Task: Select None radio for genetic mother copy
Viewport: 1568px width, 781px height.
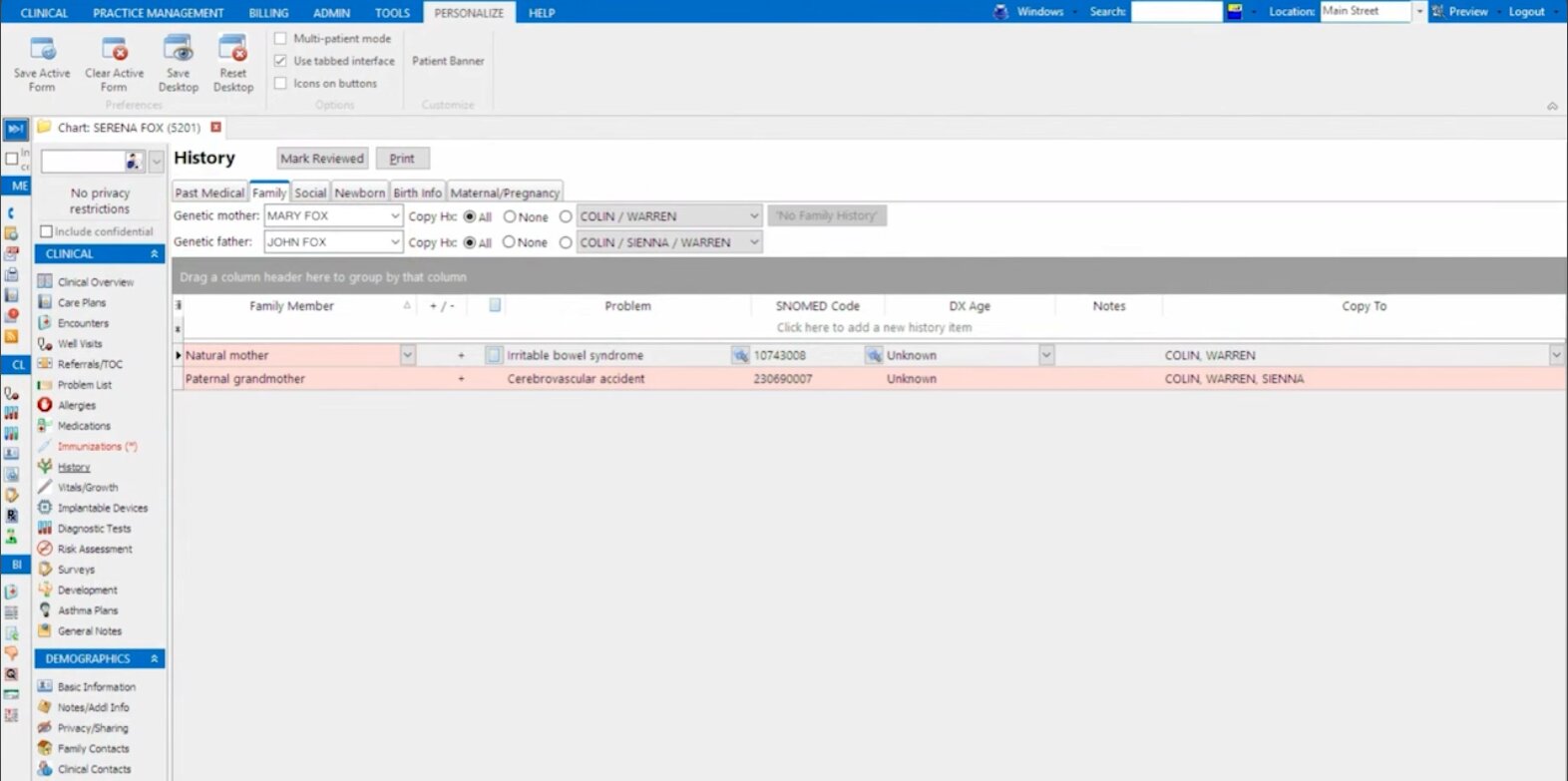Action: (x=510, y=216)
